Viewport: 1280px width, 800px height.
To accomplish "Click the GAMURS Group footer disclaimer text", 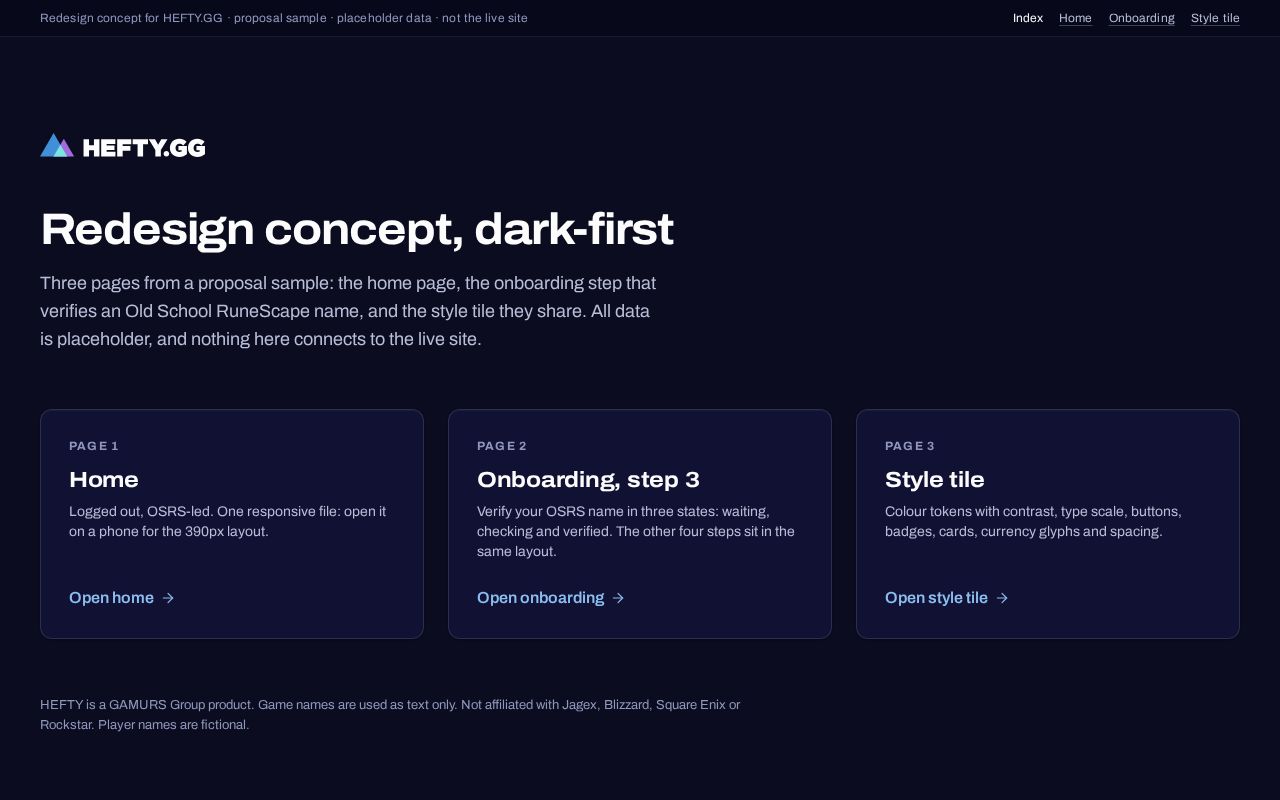I will (390, 714).
